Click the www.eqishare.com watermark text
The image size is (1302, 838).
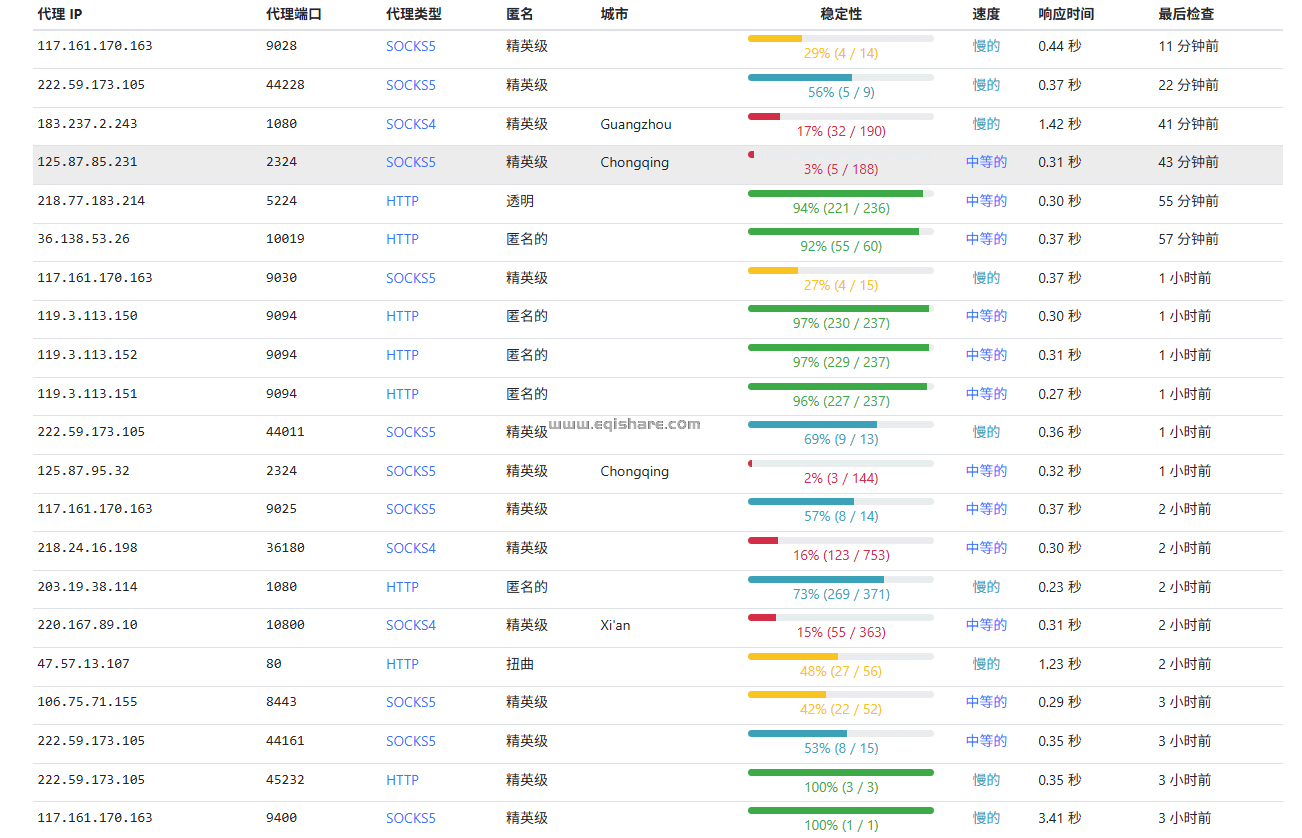tap(625, 423)
